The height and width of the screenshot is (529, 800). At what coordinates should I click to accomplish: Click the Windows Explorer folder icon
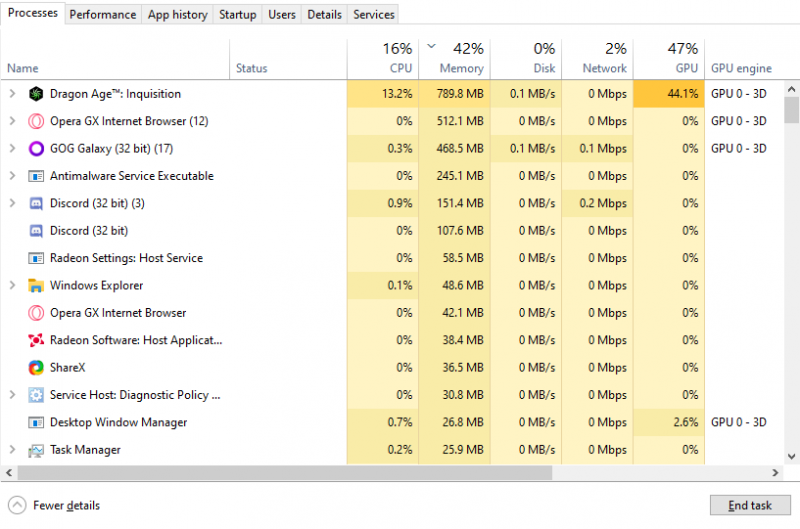36,286
